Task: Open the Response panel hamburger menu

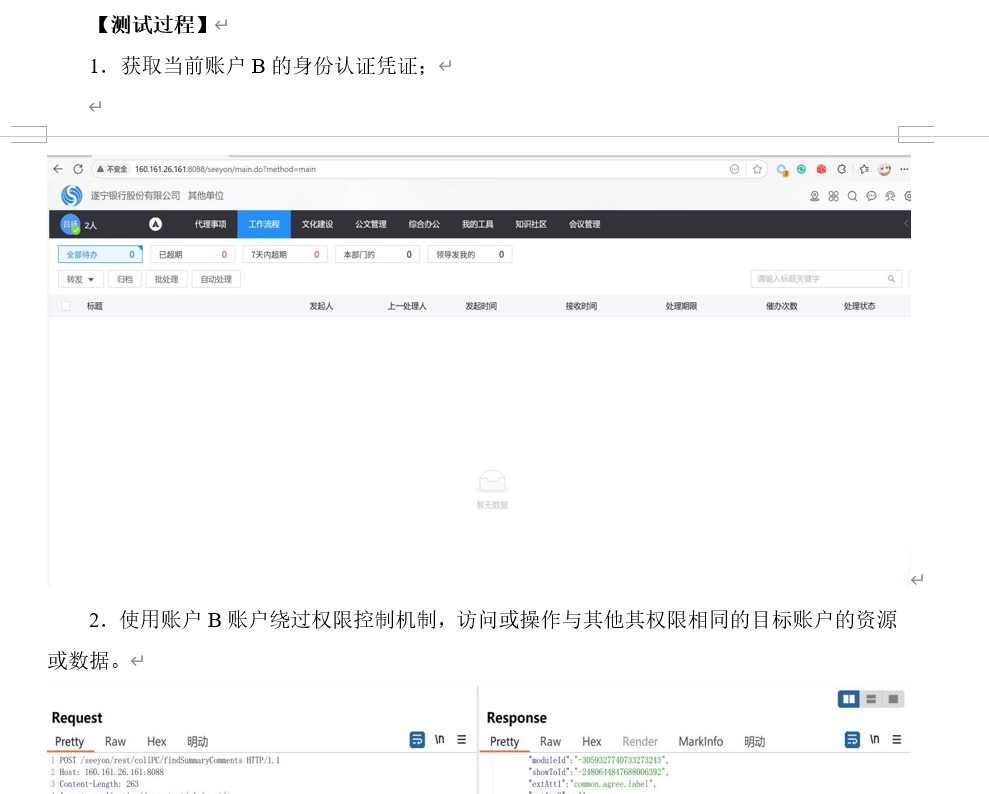Action: (897, 739)
